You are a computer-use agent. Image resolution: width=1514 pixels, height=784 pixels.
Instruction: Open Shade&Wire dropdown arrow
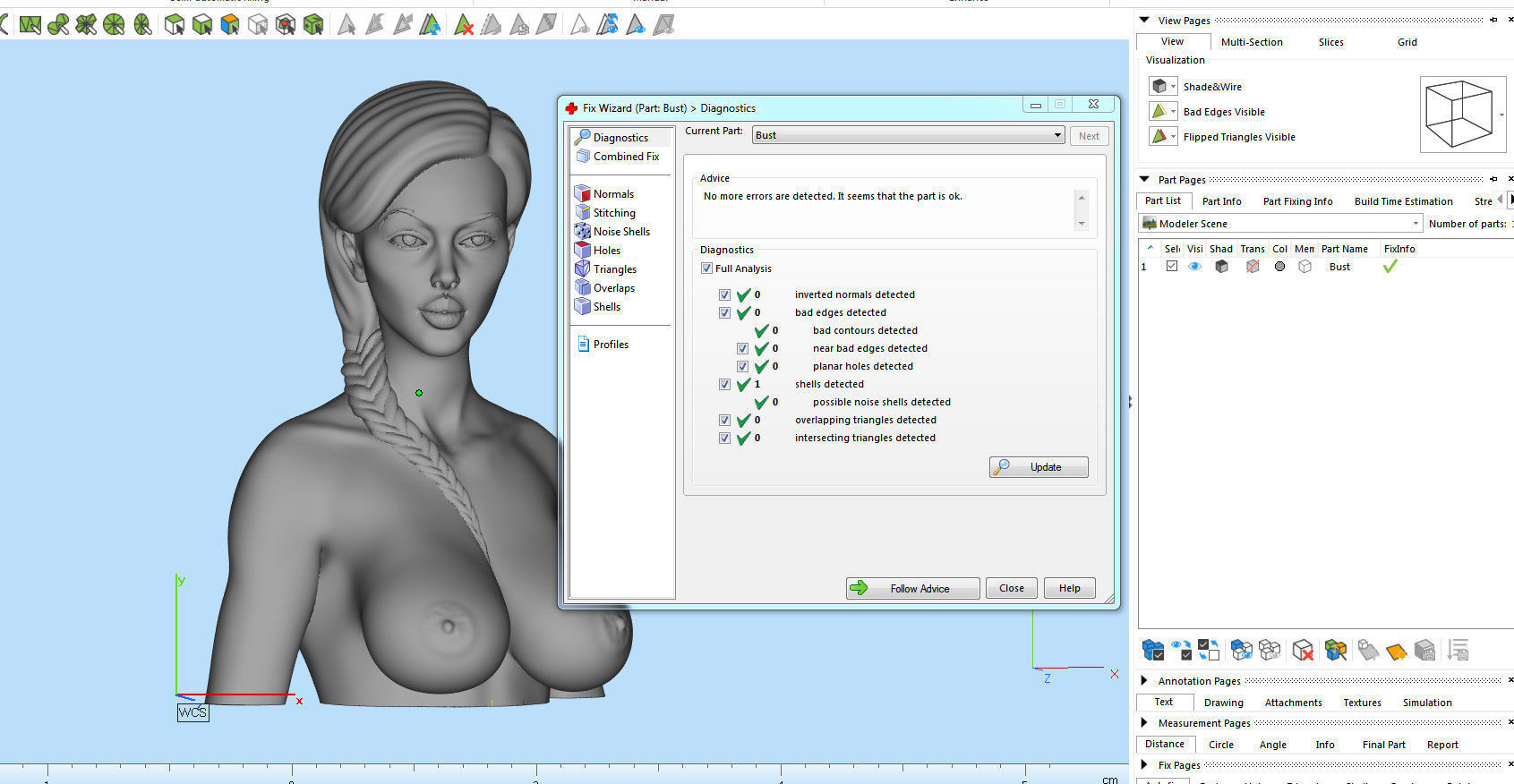point(1174,87)
